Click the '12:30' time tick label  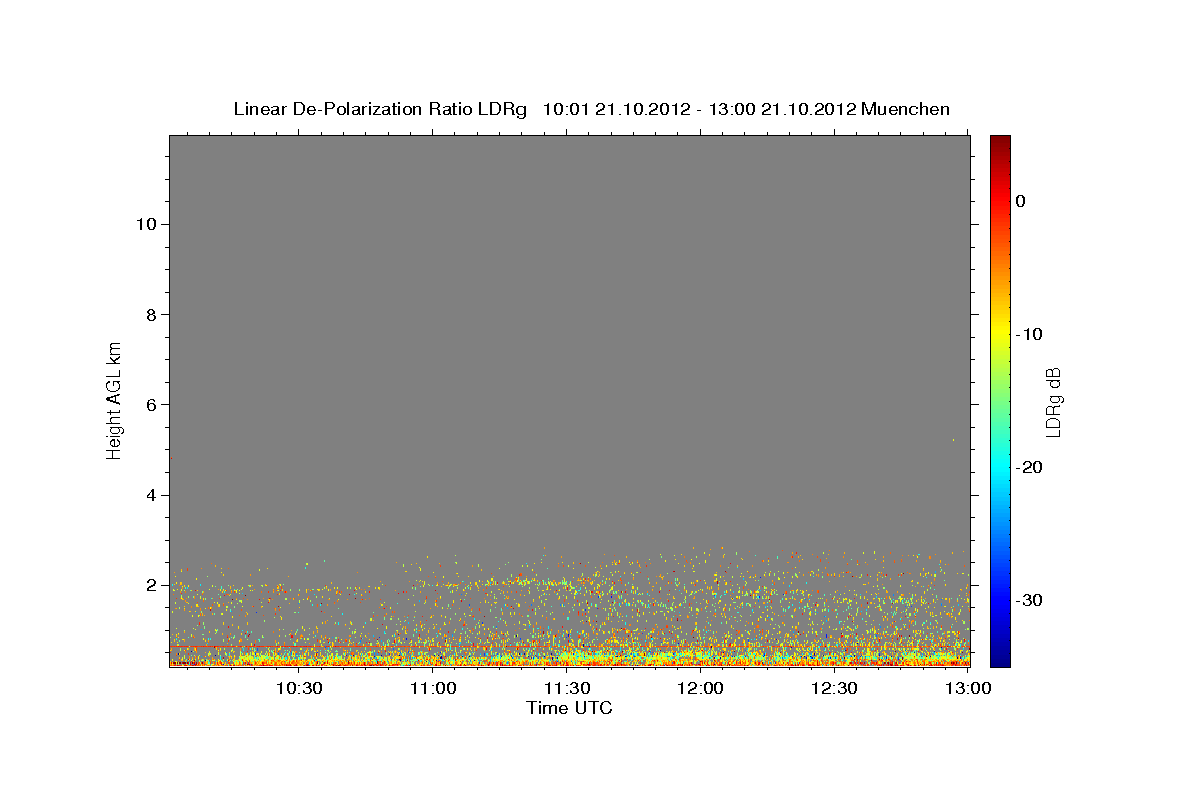(834, 688)
